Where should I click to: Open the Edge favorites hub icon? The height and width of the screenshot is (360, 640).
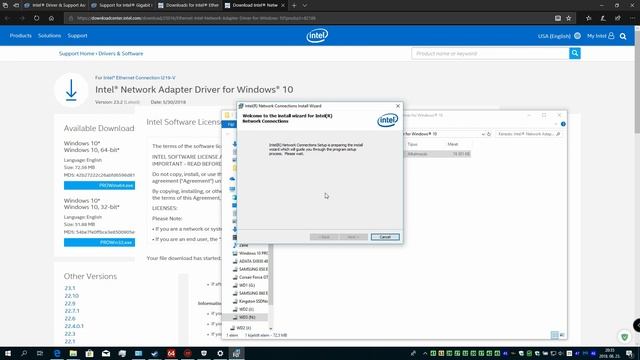(x=589, y=18)
